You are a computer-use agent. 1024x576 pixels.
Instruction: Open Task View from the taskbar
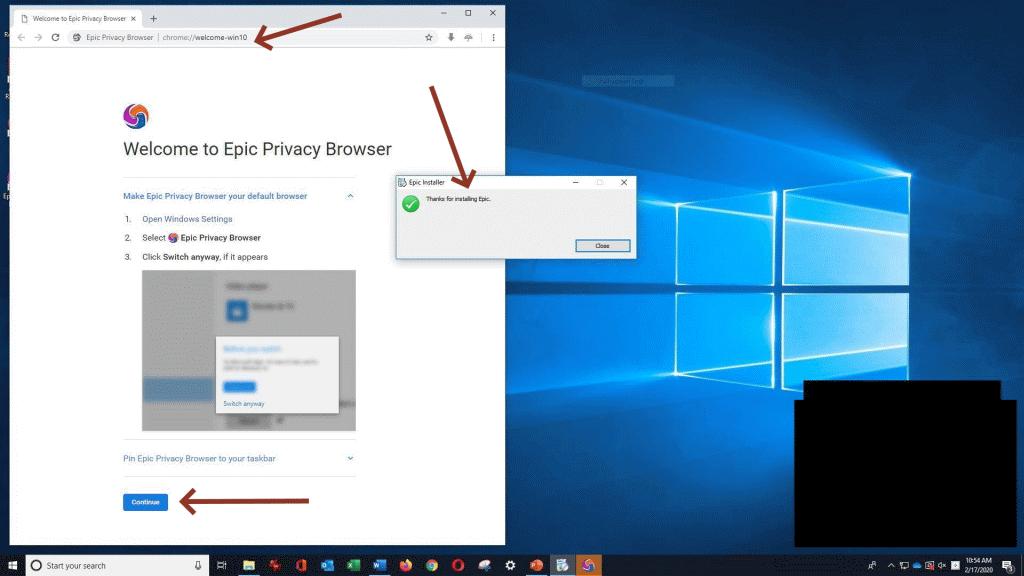tap(222, 565)
